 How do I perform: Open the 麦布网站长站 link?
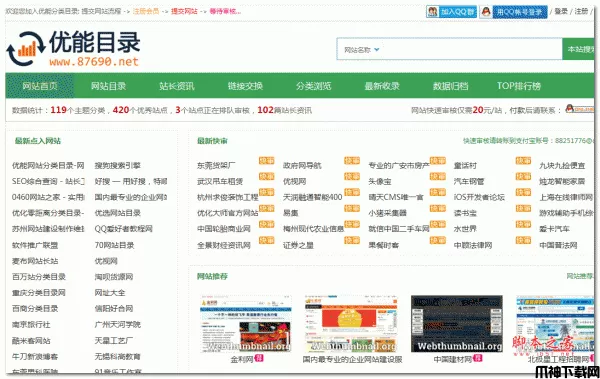pos(35,261)
